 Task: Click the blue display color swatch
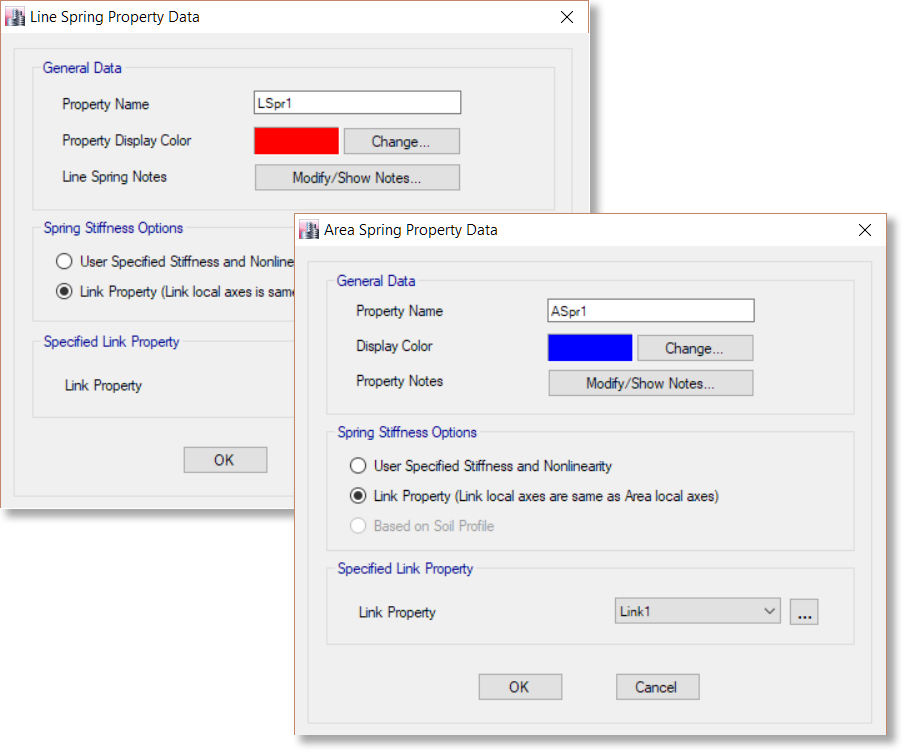click(x=590, y=348)
